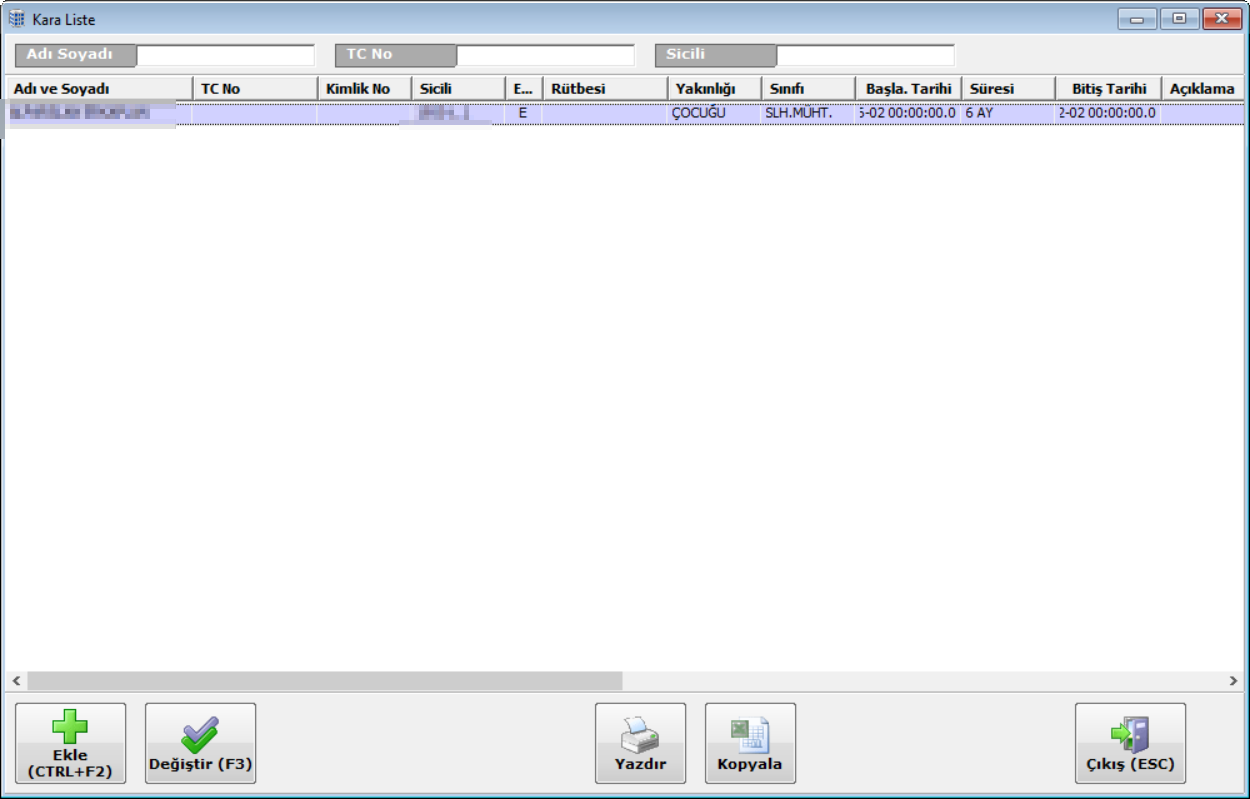Maximize the Kara Liste window
The width and height of the screenshot is (1250, 799).
[x=1180, y=18]
